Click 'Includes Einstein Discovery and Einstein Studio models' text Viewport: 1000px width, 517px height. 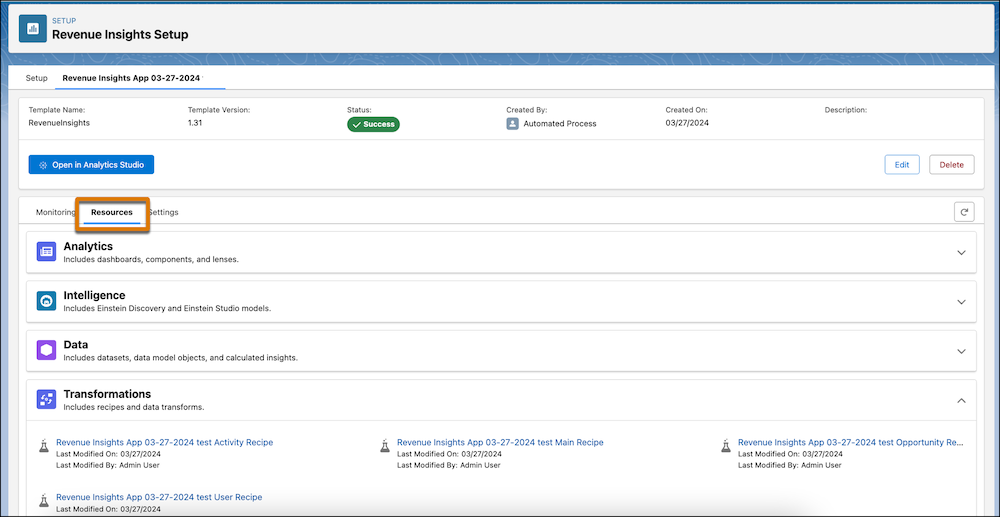(x=167, y=309)
